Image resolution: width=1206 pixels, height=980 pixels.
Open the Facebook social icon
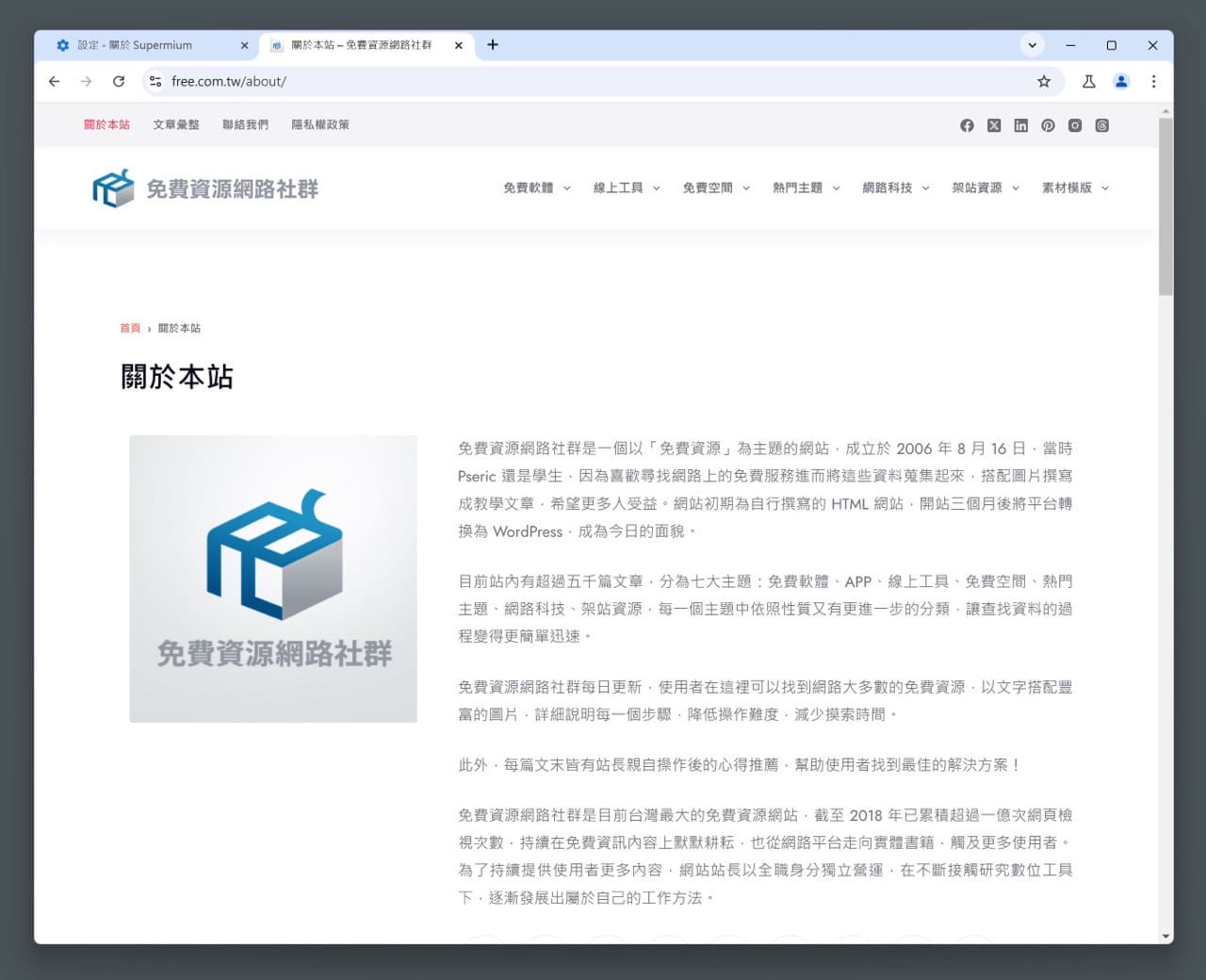point(967,125)
